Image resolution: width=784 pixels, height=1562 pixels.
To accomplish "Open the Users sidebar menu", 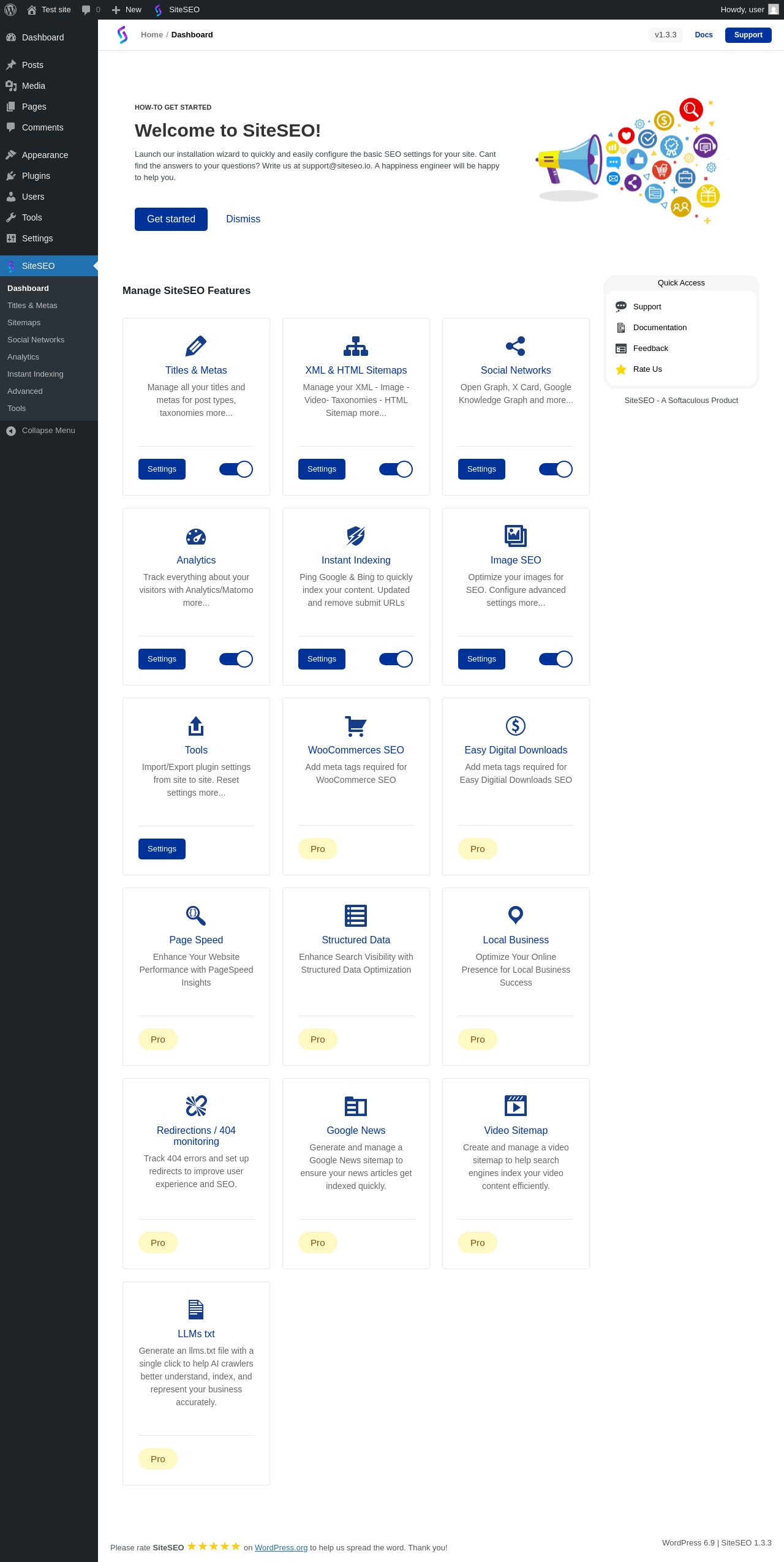I will pyautogui.click(x=49, y=197).
